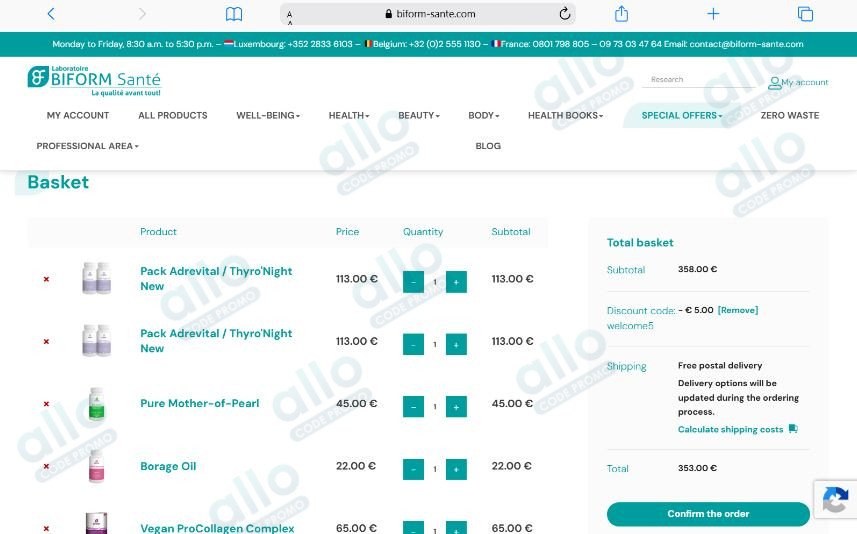Viewport: 857px width, 534px height.
Task: Expand the BEAUTY dropdown menu
Action: [419, 115]
